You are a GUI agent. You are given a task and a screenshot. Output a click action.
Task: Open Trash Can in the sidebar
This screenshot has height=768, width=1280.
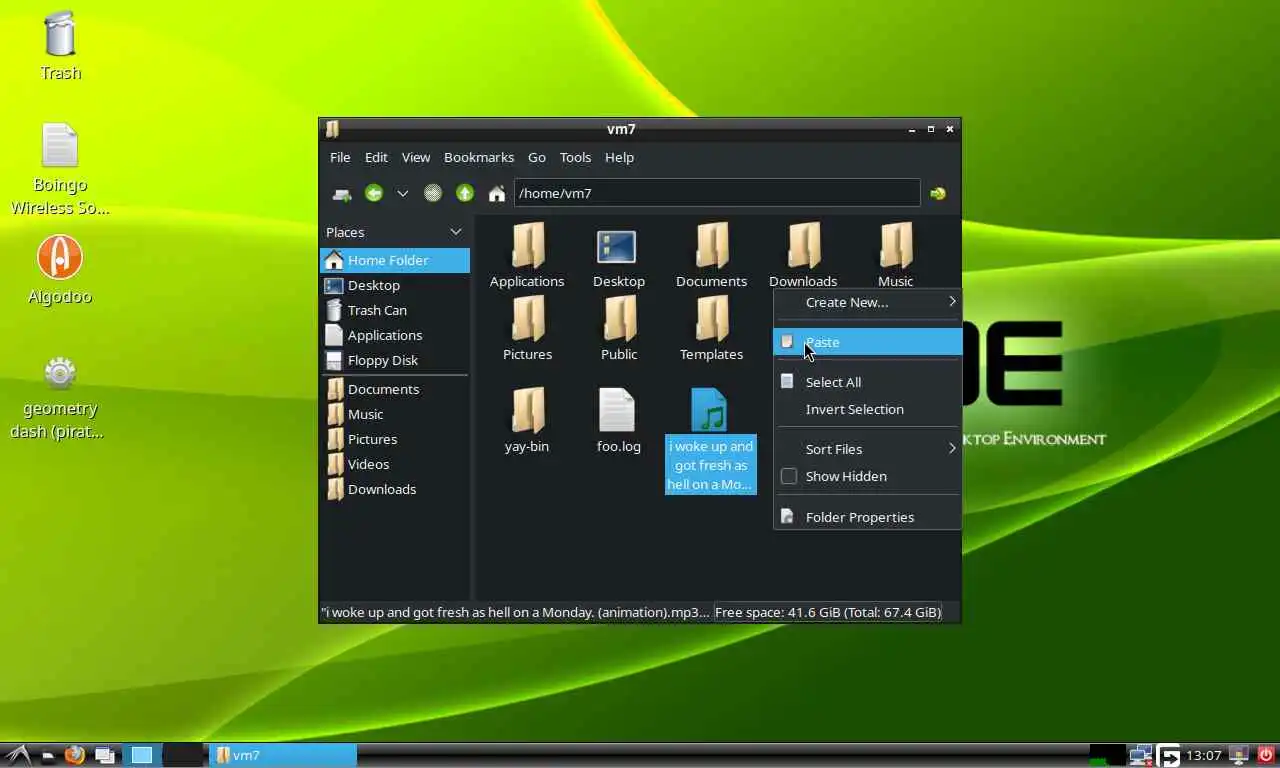tap(394, 310)
